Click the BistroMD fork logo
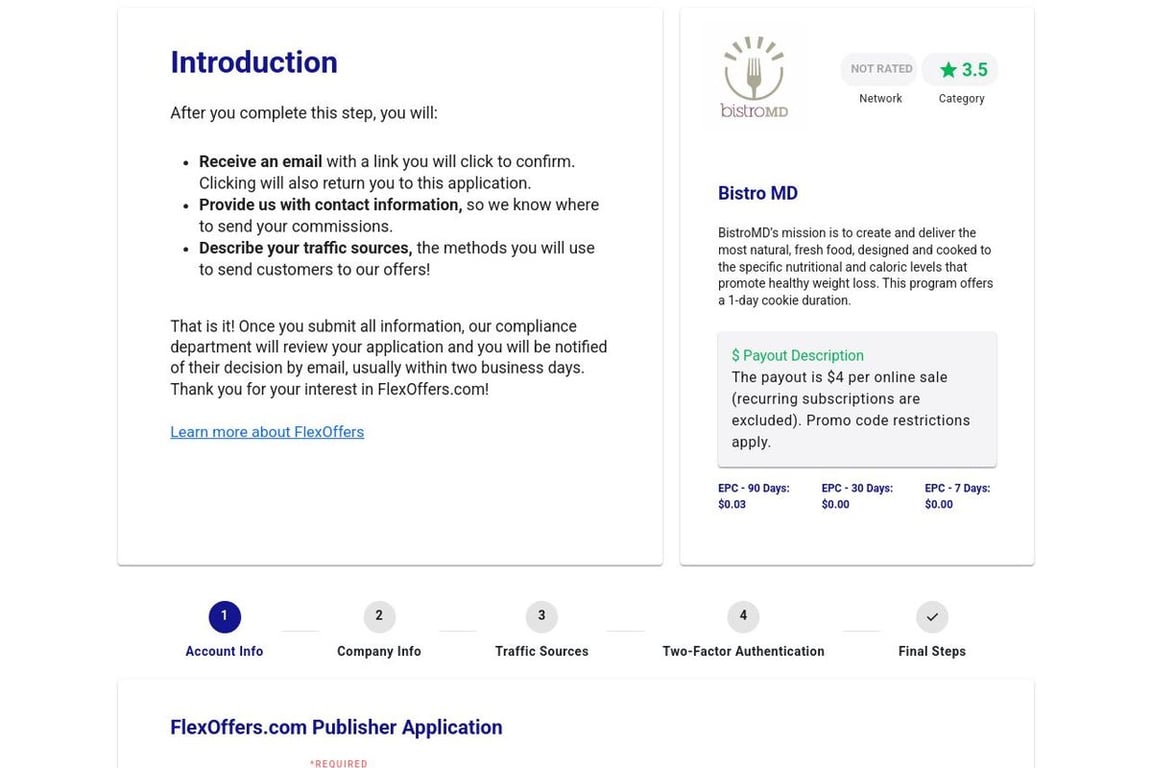The width and height of the screenshot is (1152, 768). (754, 78)
